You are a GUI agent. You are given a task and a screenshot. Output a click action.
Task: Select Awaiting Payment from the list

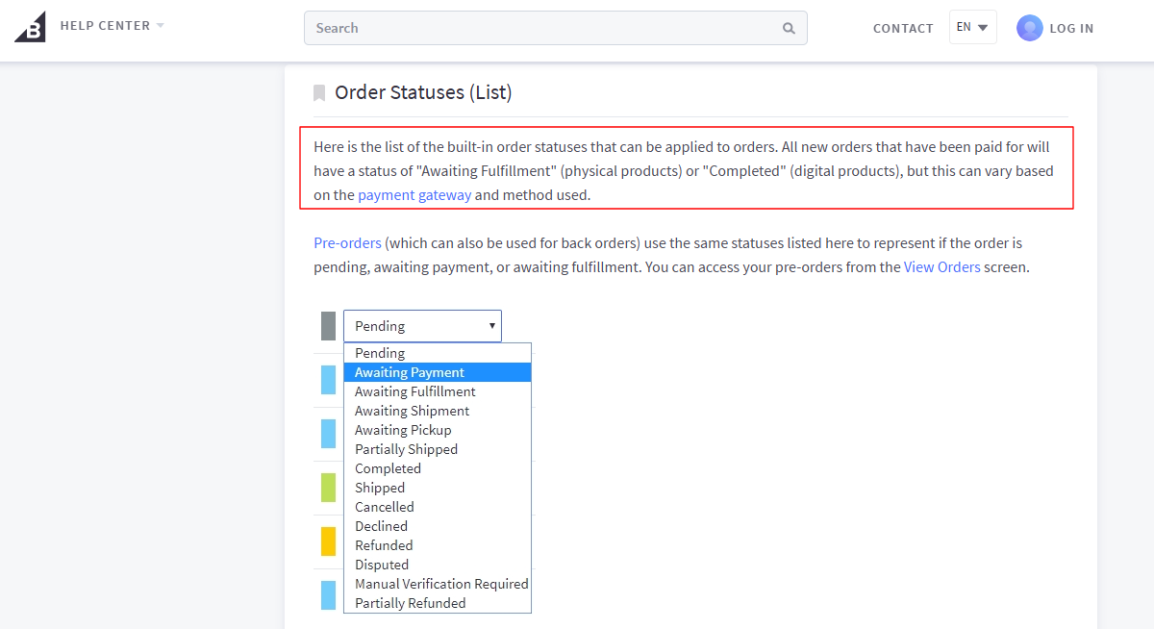pyautogui.click(x=437, y=372)
